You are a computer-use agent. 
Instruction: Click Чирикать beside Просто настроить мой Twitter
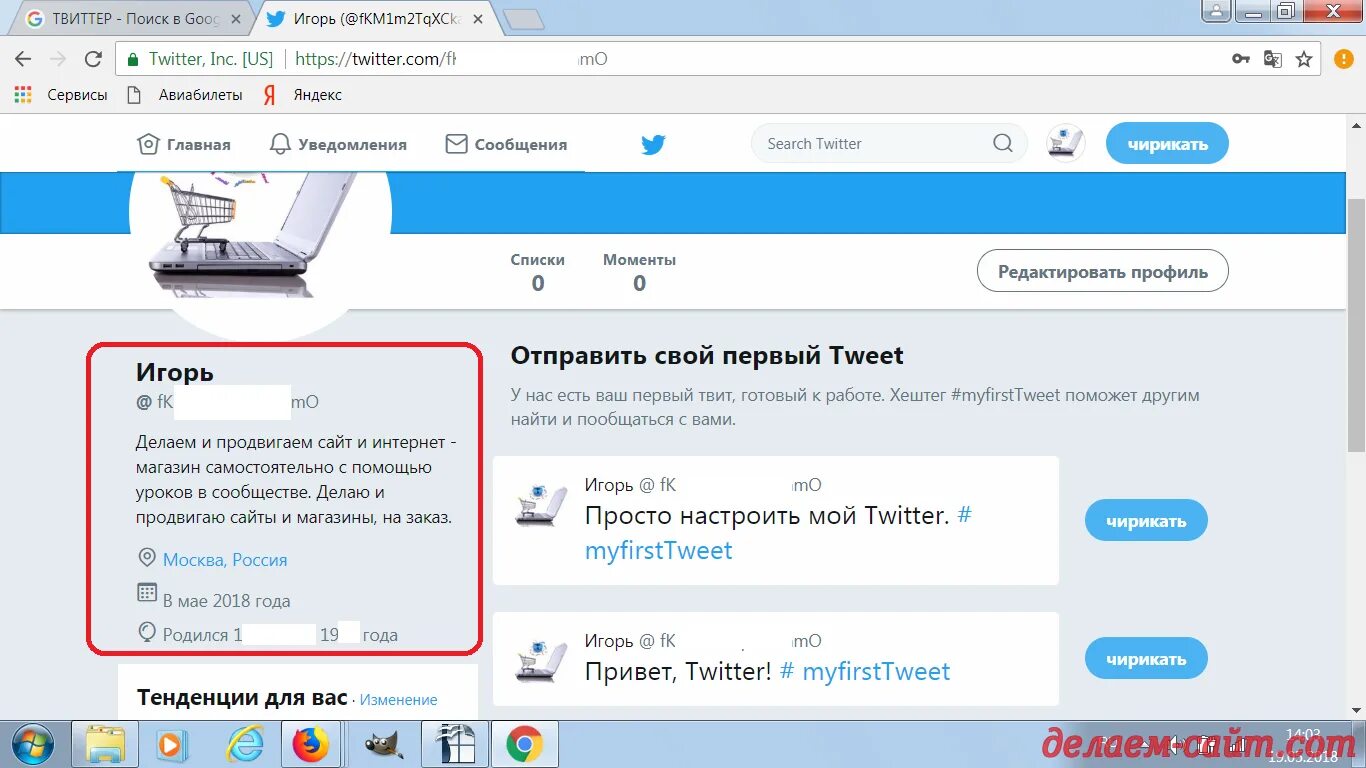coord(1146,521)
